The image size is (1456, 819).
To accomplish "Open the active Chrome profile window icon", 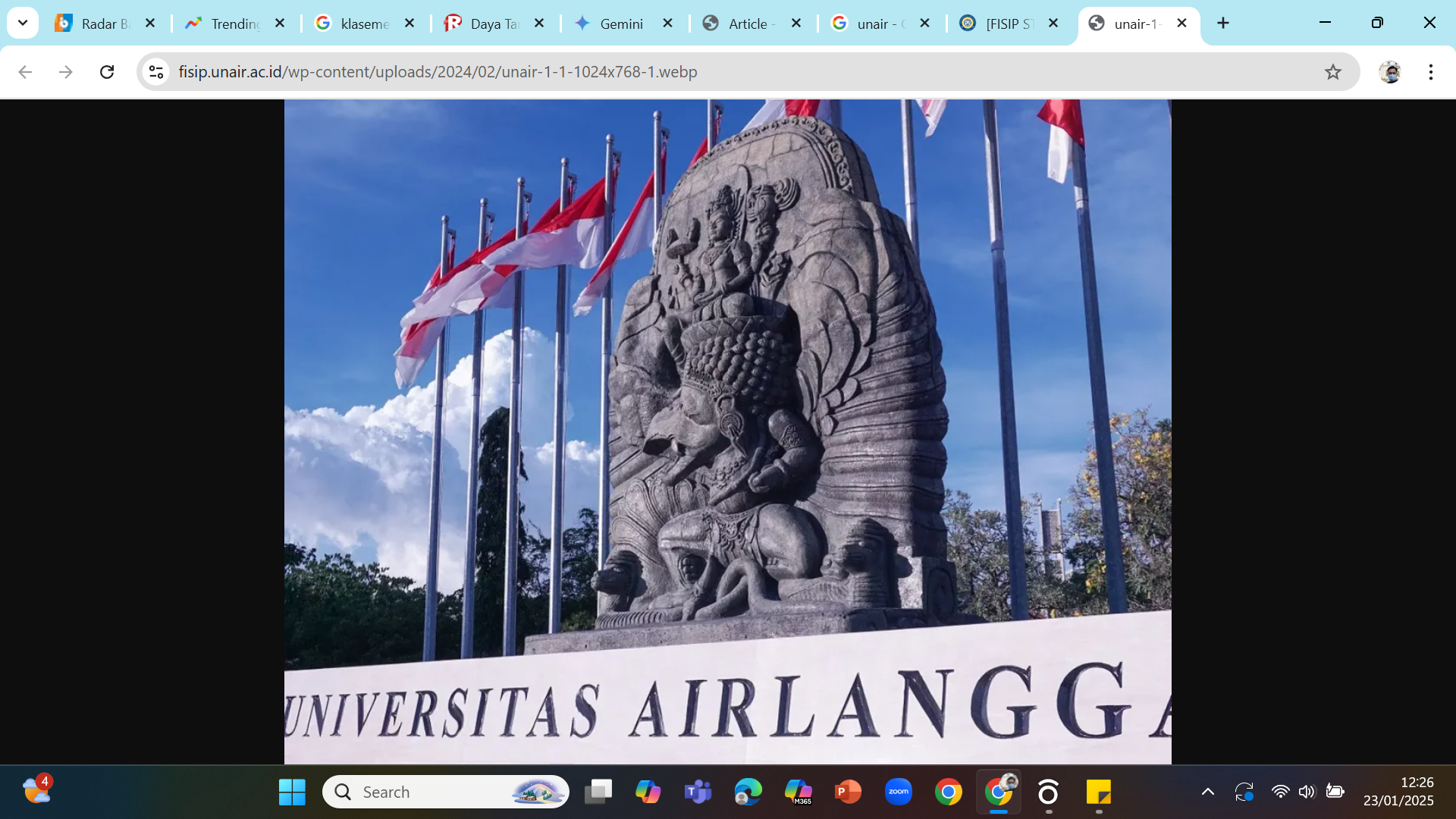I will point(999,792).
